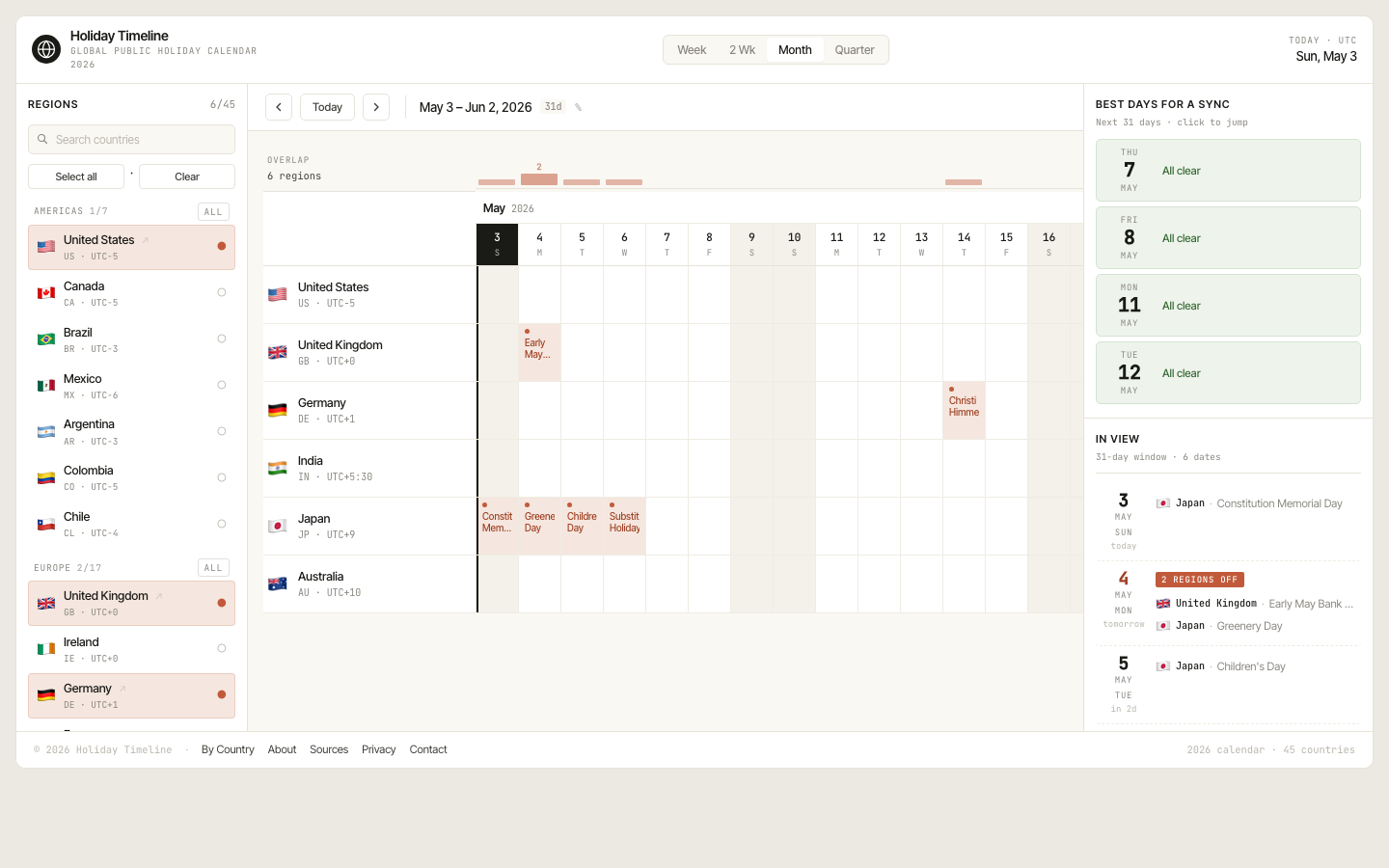
Task: Click the Select all regions button
Action: point(76,176)
